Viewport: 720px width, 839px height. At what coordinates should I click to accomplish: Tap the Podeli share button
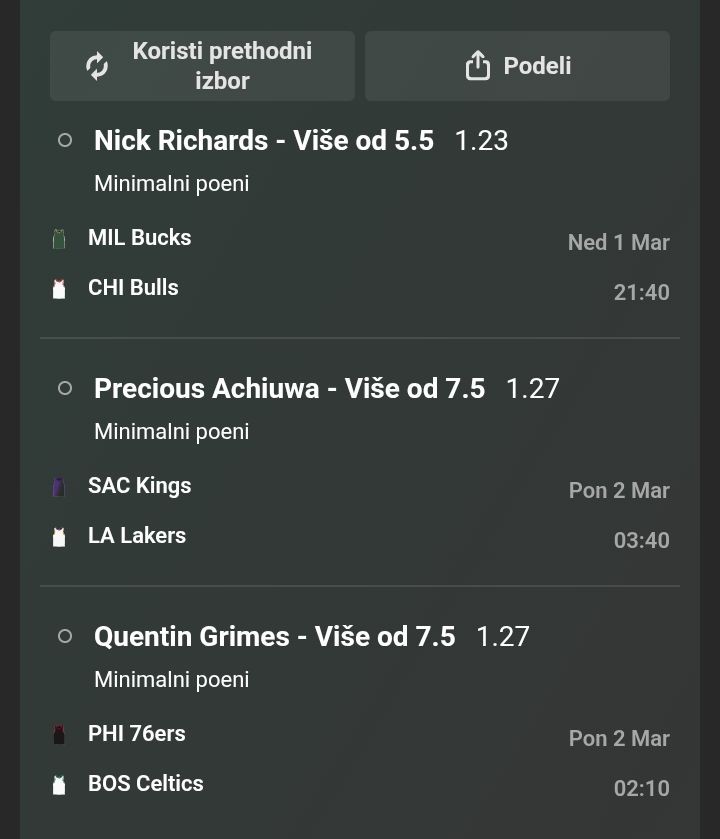[x=517, y=66]
